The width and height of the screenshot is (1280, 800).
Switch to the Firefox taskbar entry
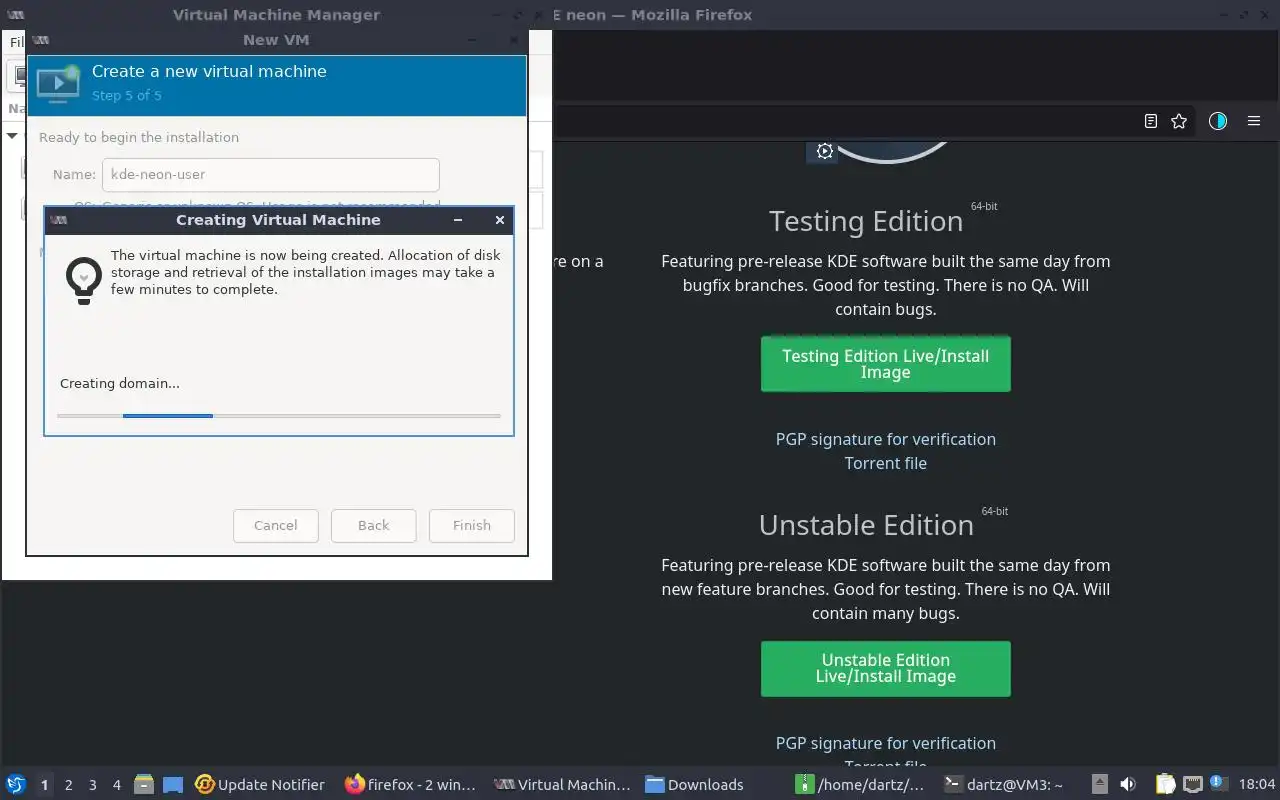(410, 784)
